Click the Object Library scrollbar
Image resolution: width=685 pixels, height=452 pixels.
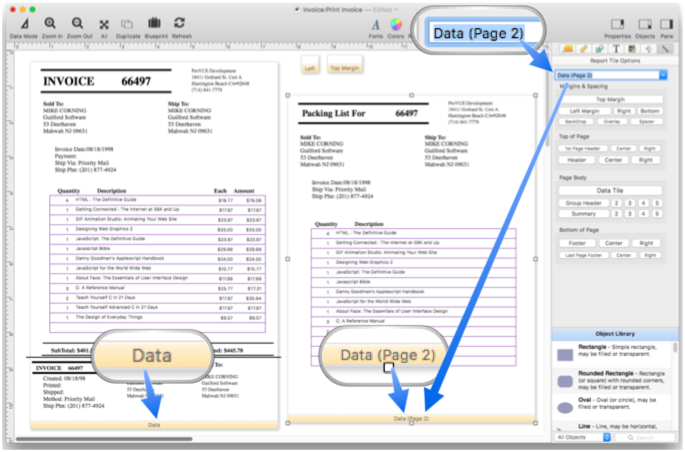676,347
